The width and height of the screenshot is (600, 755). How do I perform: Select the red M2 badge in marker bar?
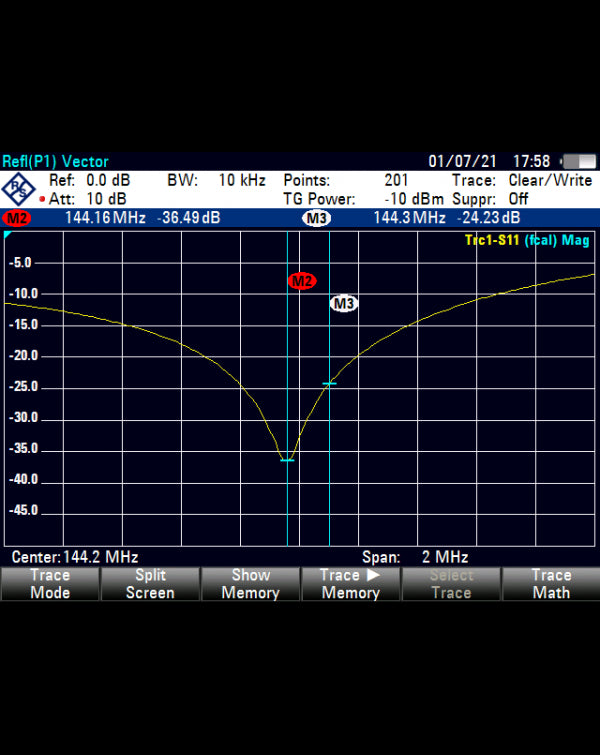coord(17,218)
